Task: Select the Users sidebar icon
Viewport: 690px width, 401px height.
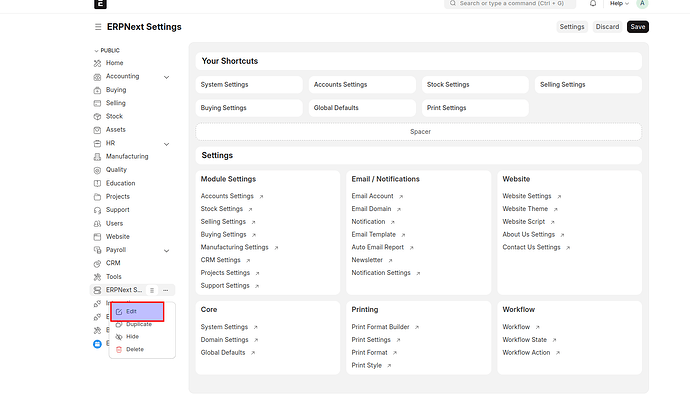Action: tap(97, 224)
